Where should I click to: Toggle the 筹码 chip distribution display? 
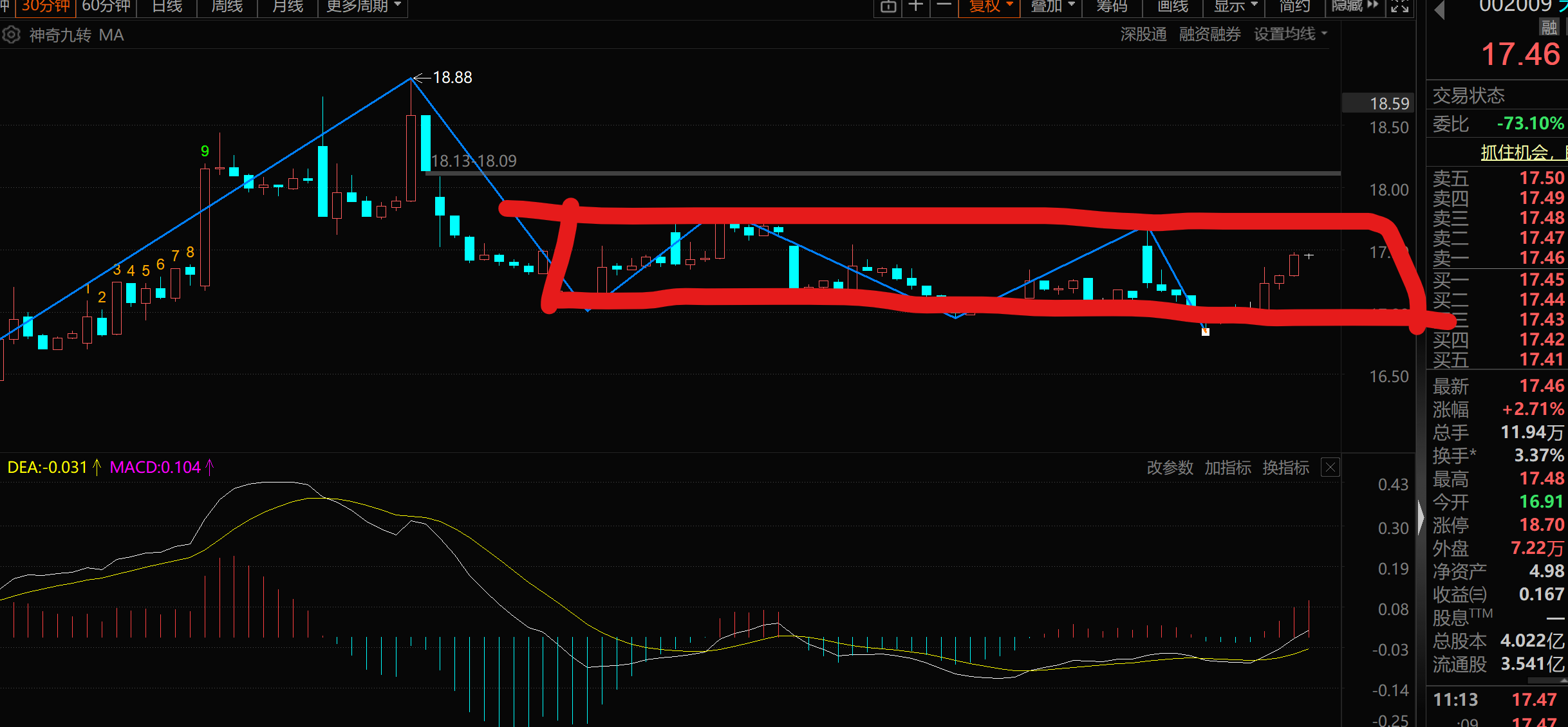[1112, 6]
